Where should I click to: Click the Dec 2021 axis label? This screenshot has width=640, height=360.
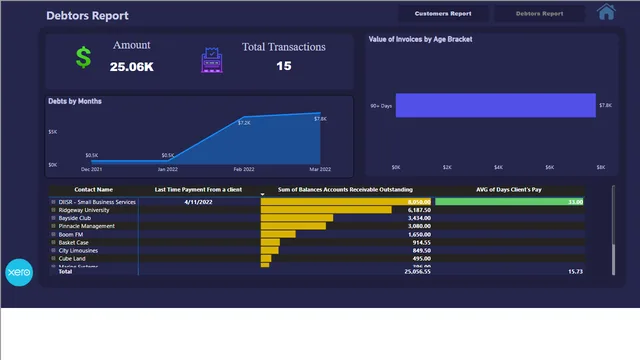pos(91,169)
